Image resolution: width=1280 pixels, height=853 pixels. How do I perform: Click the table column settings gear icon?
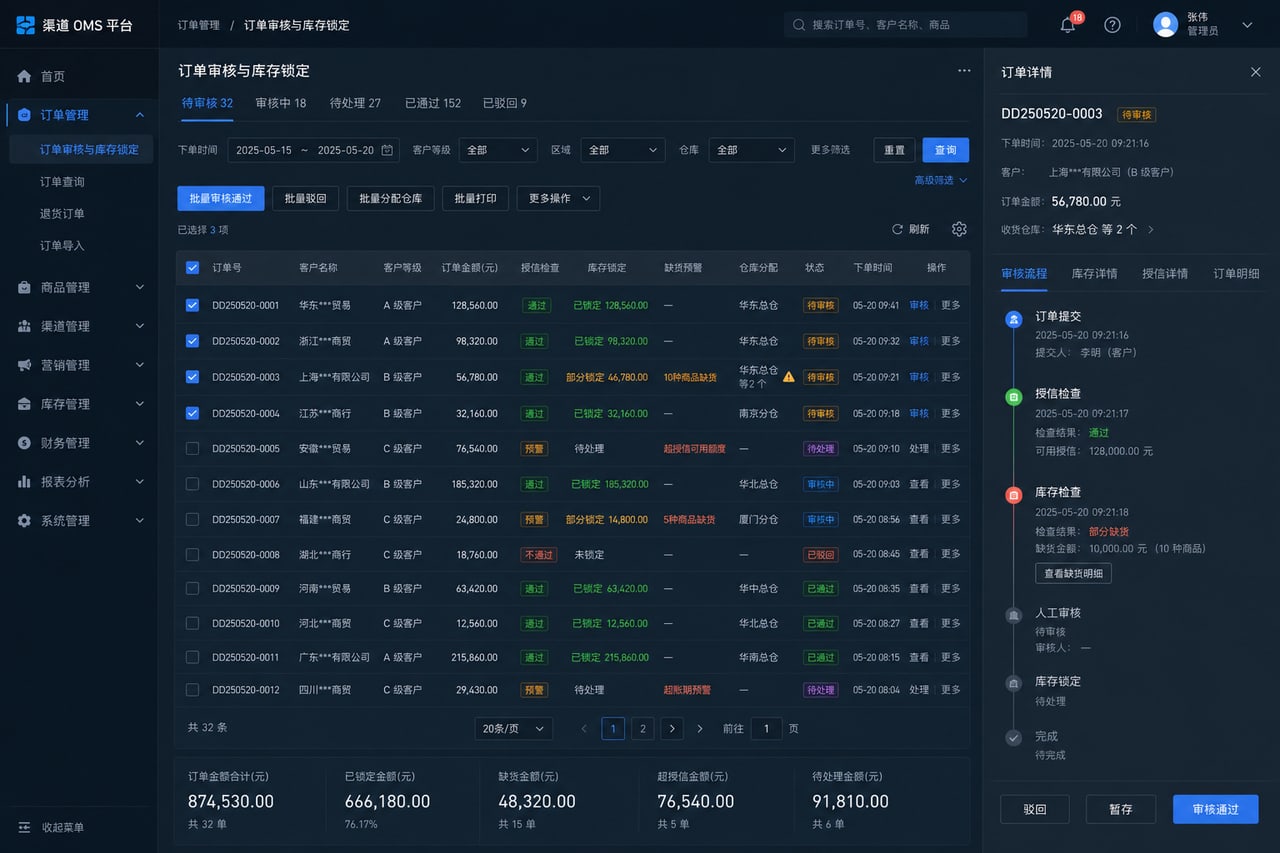click(959, 229)
